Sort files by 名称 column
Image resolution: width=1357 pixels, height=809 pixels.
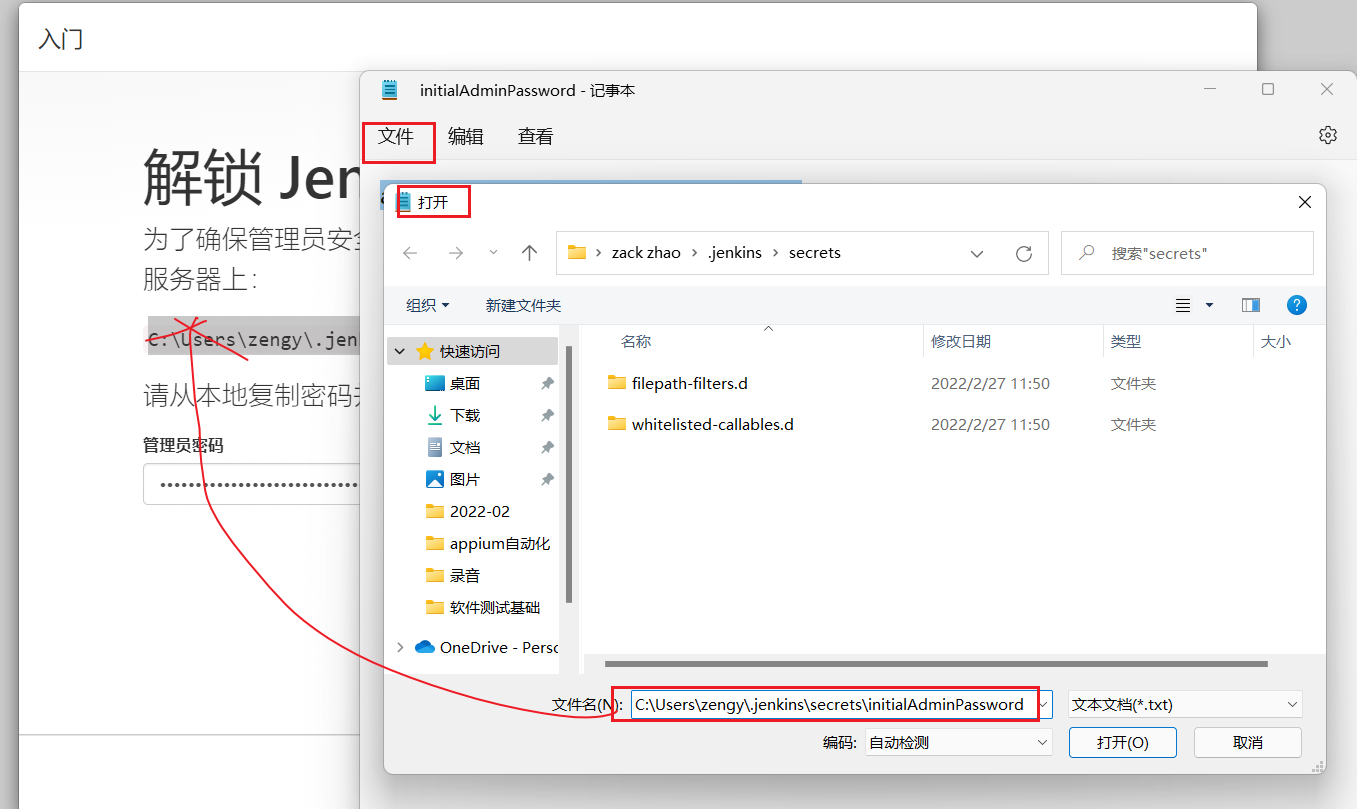[x=636, y=342]
